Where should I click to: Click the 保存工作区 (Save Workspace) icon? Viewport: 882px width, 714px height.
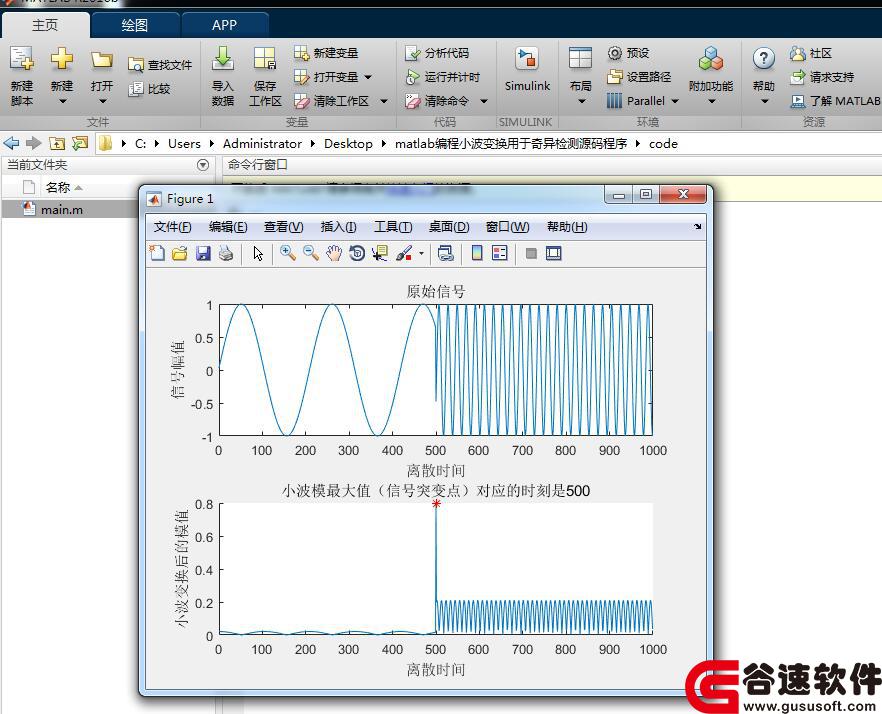(x=264, y=59)
